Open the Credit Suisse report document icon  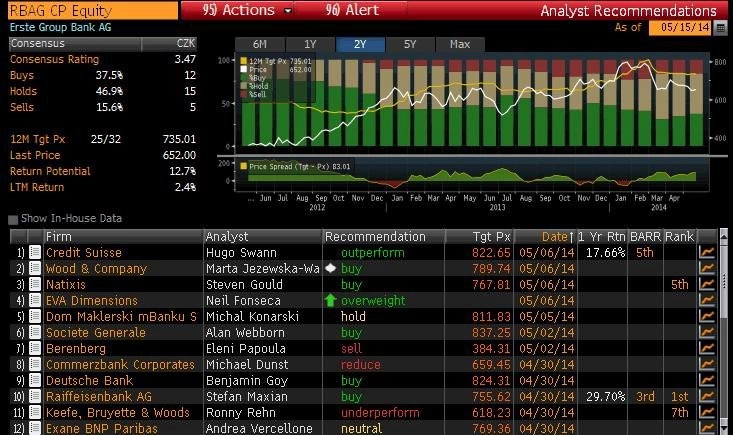[x=35, y=252]
